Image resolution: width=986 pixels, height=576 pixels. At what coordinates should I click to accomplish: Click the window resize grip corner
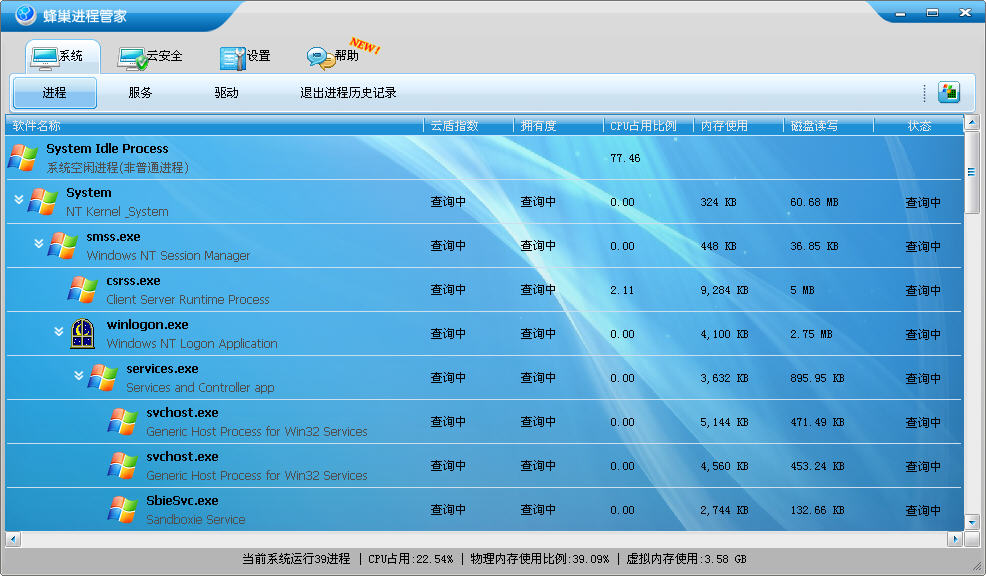[978, 567]
